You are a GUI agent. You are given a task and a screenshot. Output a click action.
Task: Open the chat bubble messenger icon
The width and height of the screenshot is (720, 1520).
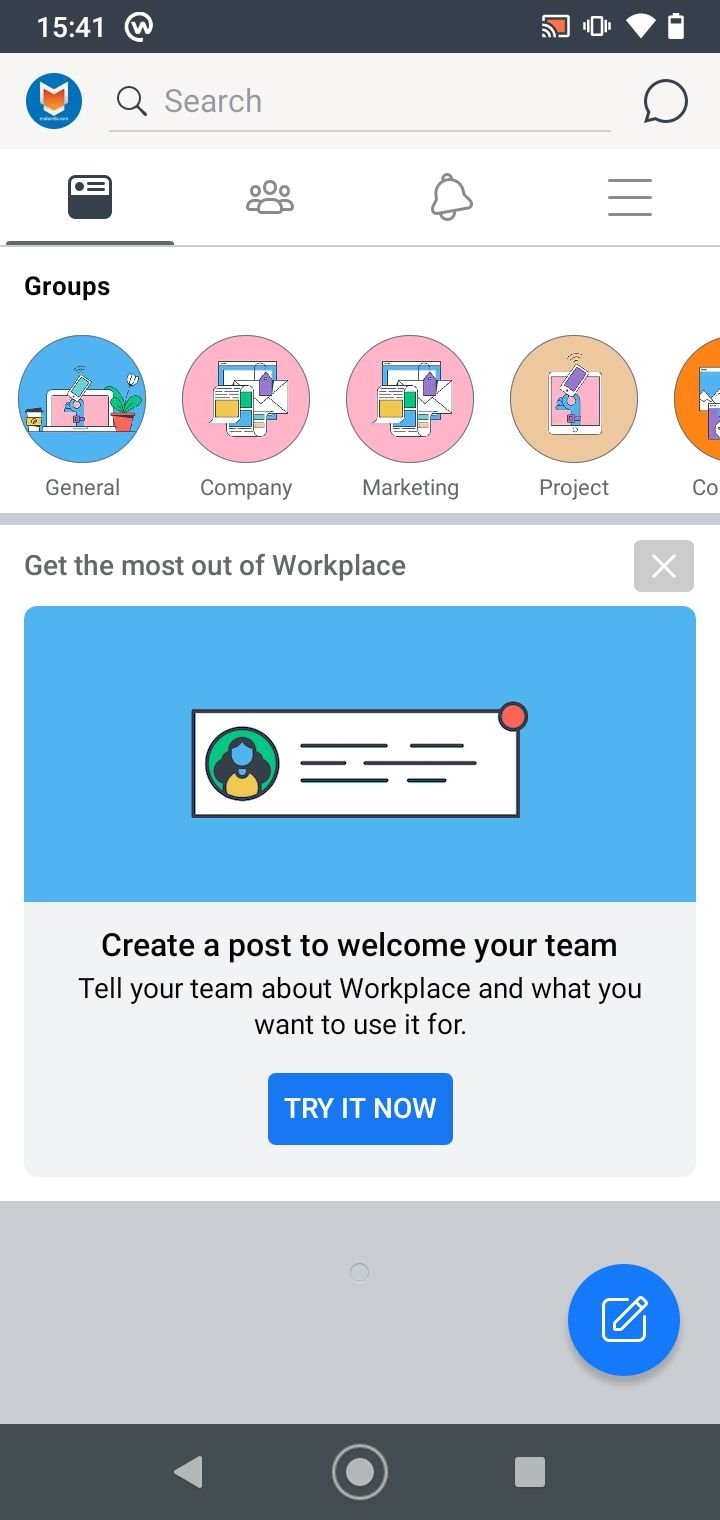pyautogui.click(x=665, y=101)
